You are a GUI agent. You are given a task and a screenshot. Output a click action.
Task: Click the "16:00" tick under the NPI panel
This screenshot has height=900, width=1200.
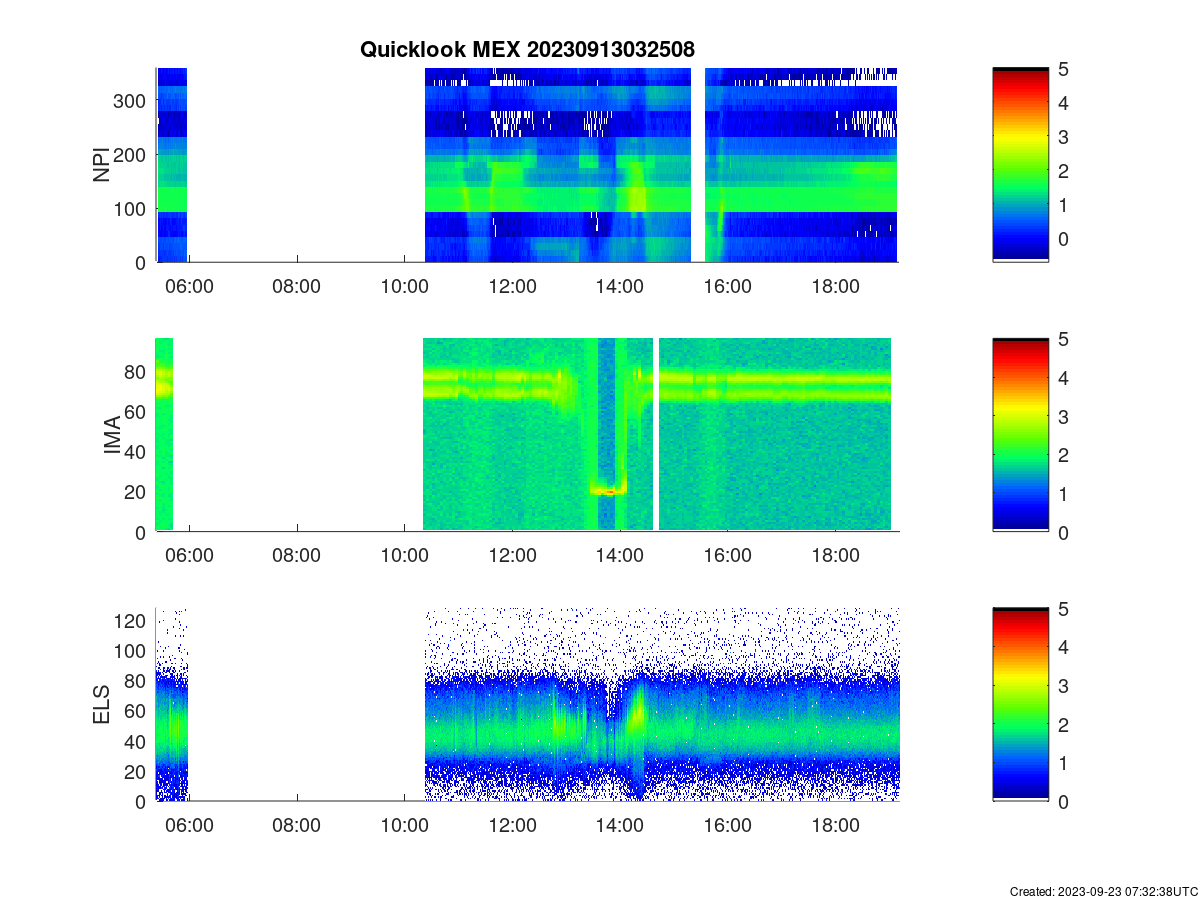click(x=728, y=286)
